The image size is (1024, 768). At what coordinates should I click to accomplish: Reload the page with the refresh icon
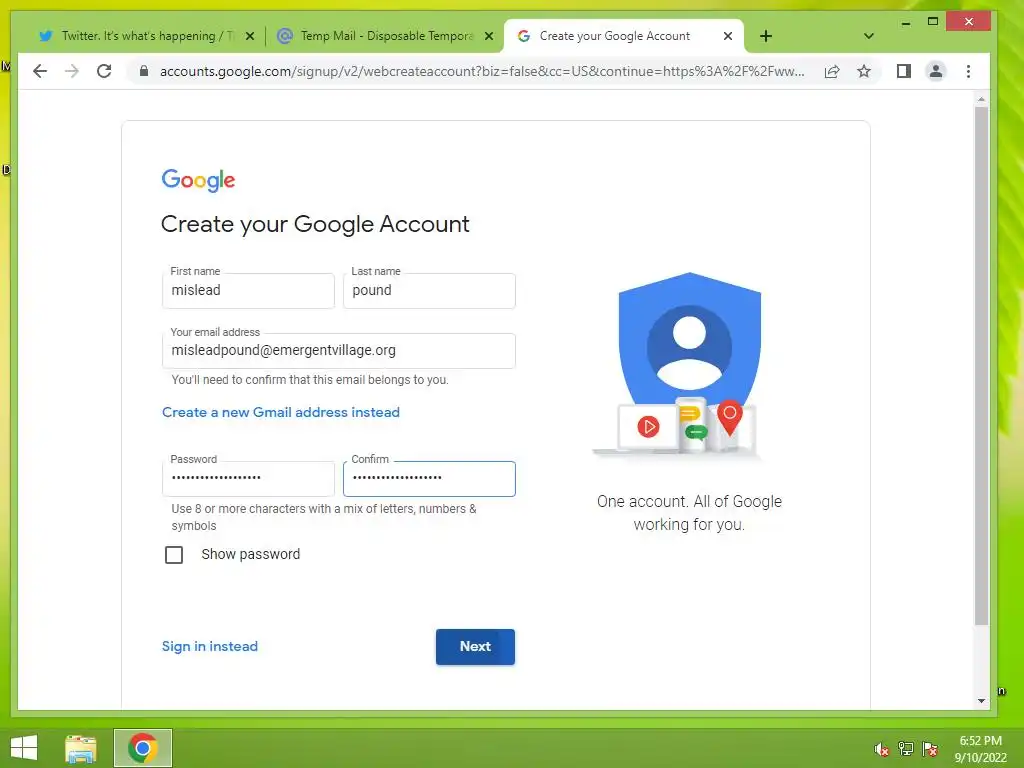104,71
